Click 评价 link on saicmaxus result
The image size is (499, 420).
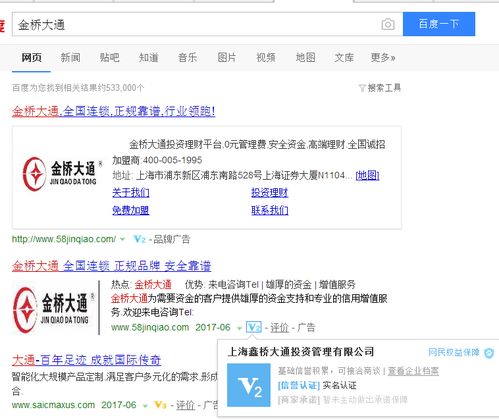pos(185,405)
